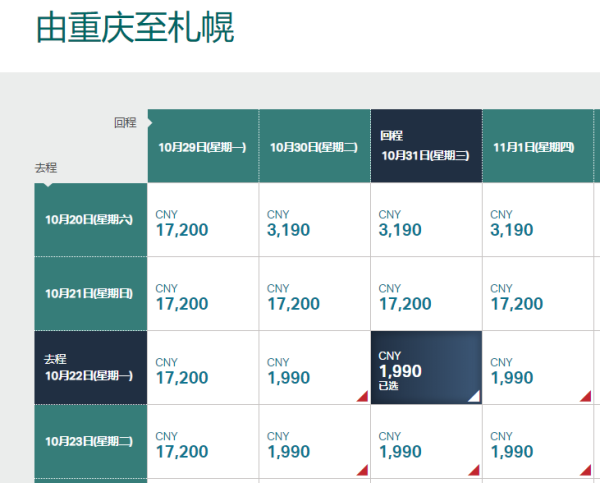Choose CNY 17,200 fare for Oct 22 / Oct 29
600x483 pixels.
[x=203, y=367]
